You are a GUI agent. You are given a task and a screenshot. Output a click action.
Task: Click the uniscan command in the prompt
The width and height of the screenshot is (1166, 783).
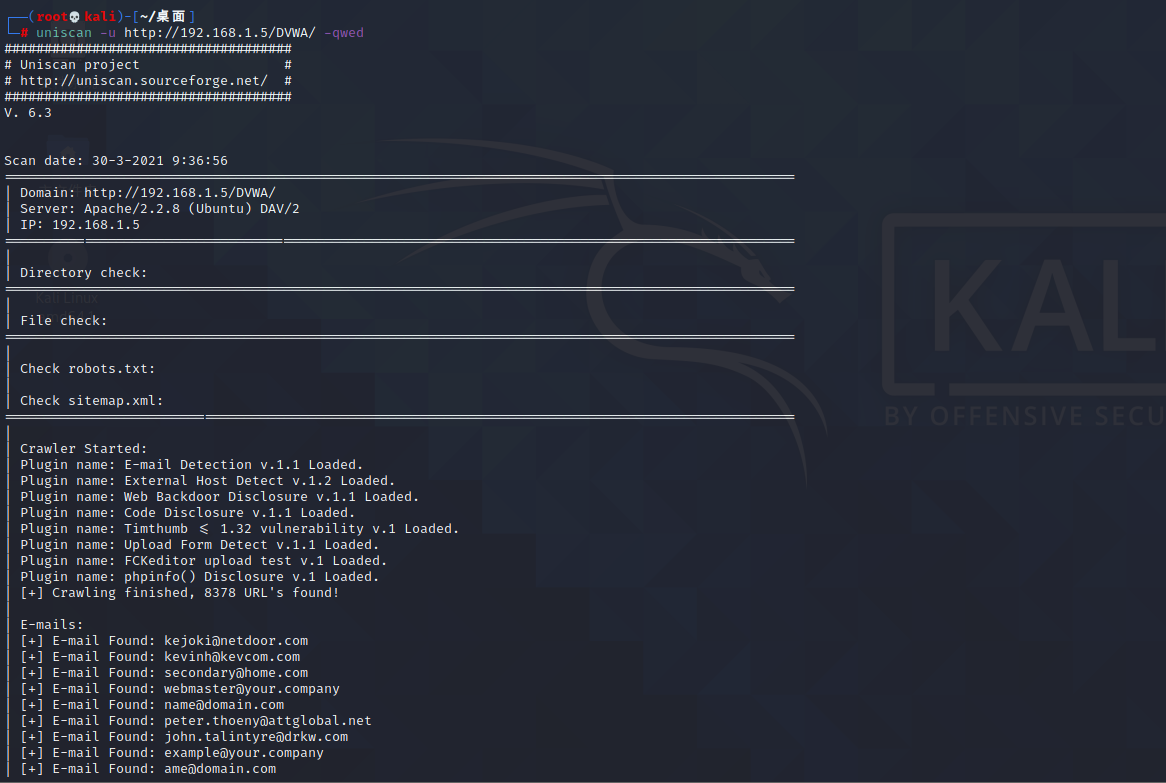(x=64, y=33)
